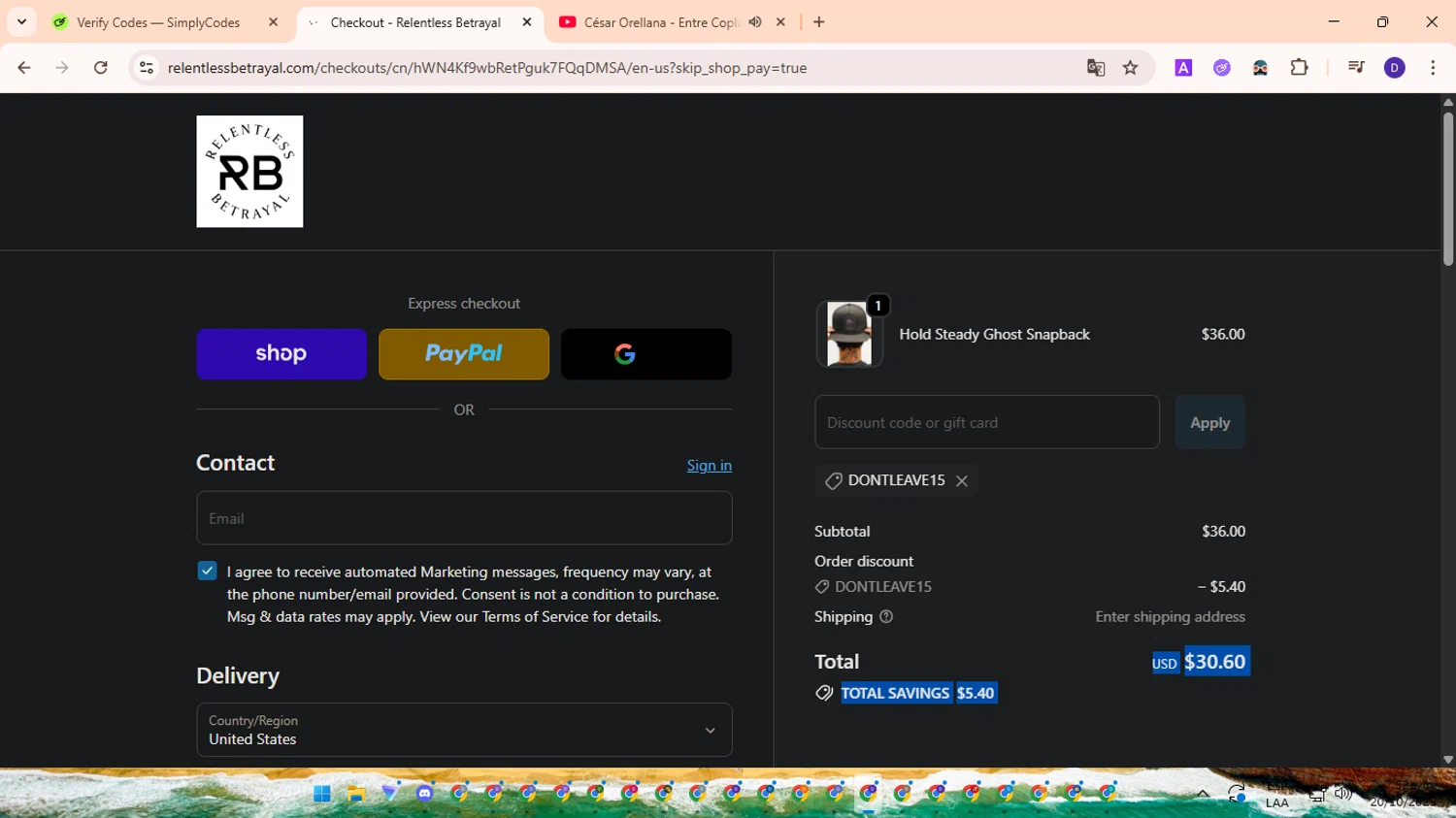Screen dimensions: 1456x818
Task: Open the Extensions puzzle-piece menu
Action: (1299, 68)
